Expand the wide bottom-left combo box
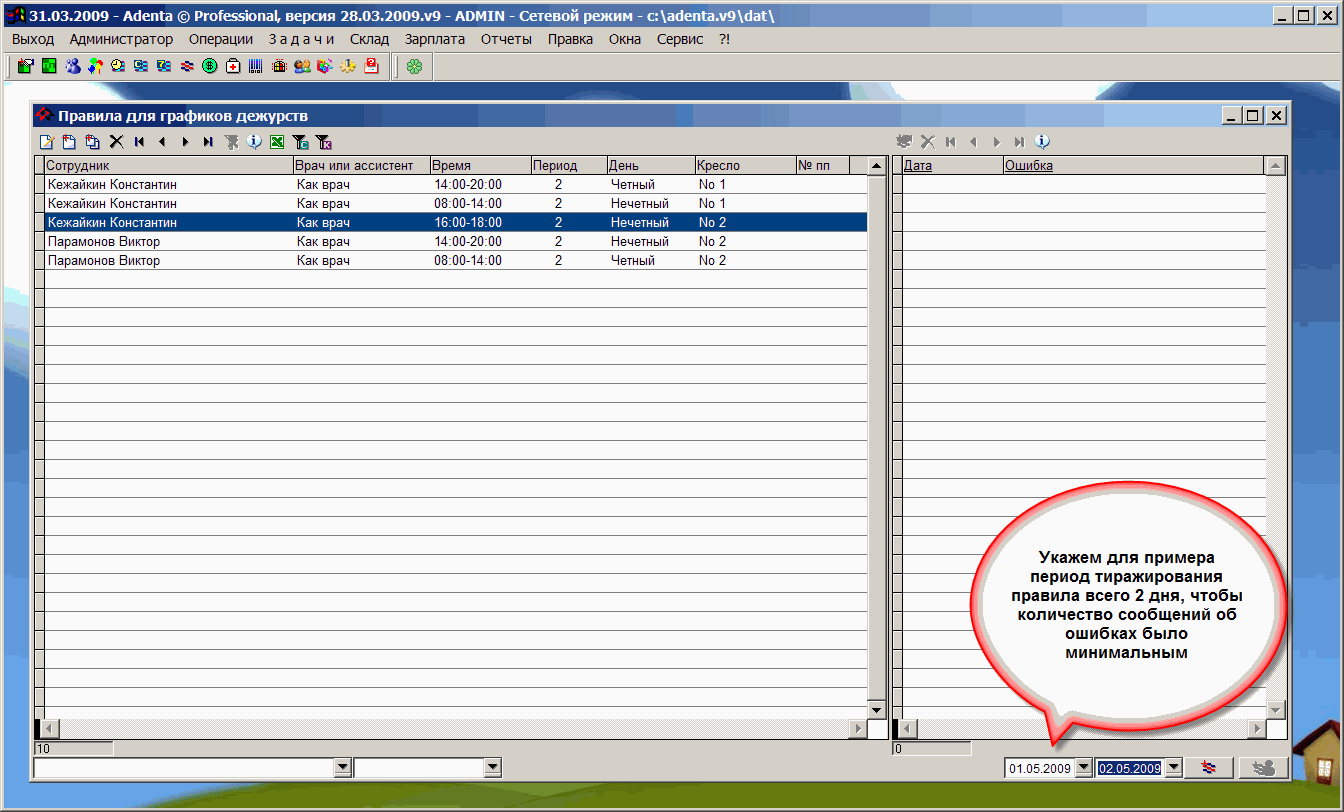This screenshot has width=1344, height=812. (x=343, y=767)
